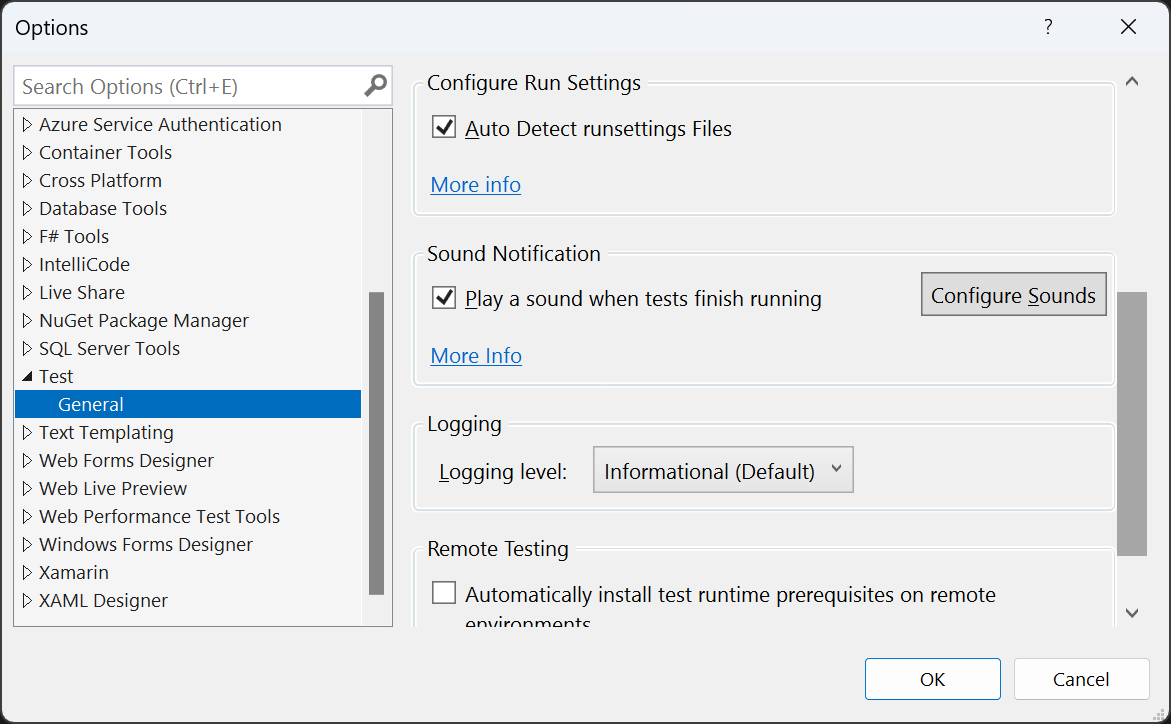
Task: Select the Live Share category
Action: [x=81, y=292]
